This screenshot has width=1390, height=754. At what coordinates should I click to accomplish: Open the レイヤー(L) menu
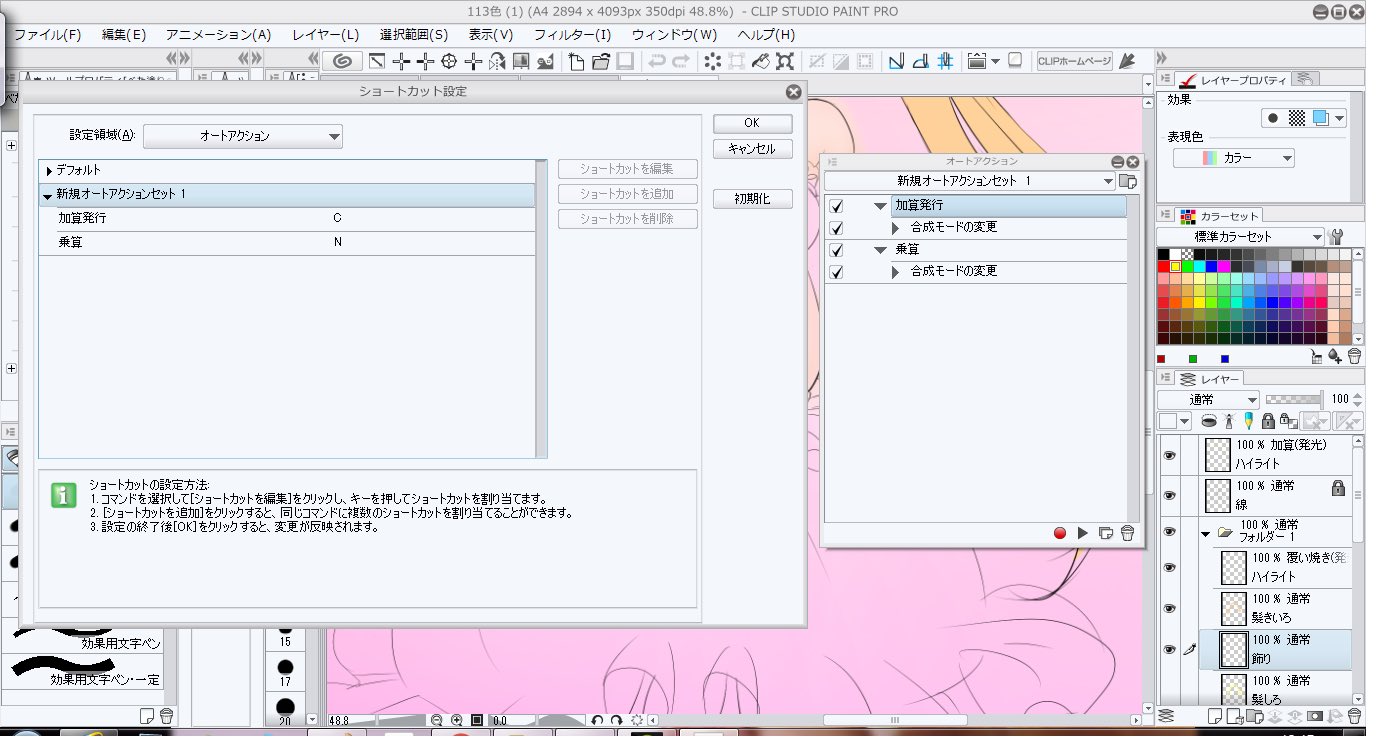[x=325, y=34]
